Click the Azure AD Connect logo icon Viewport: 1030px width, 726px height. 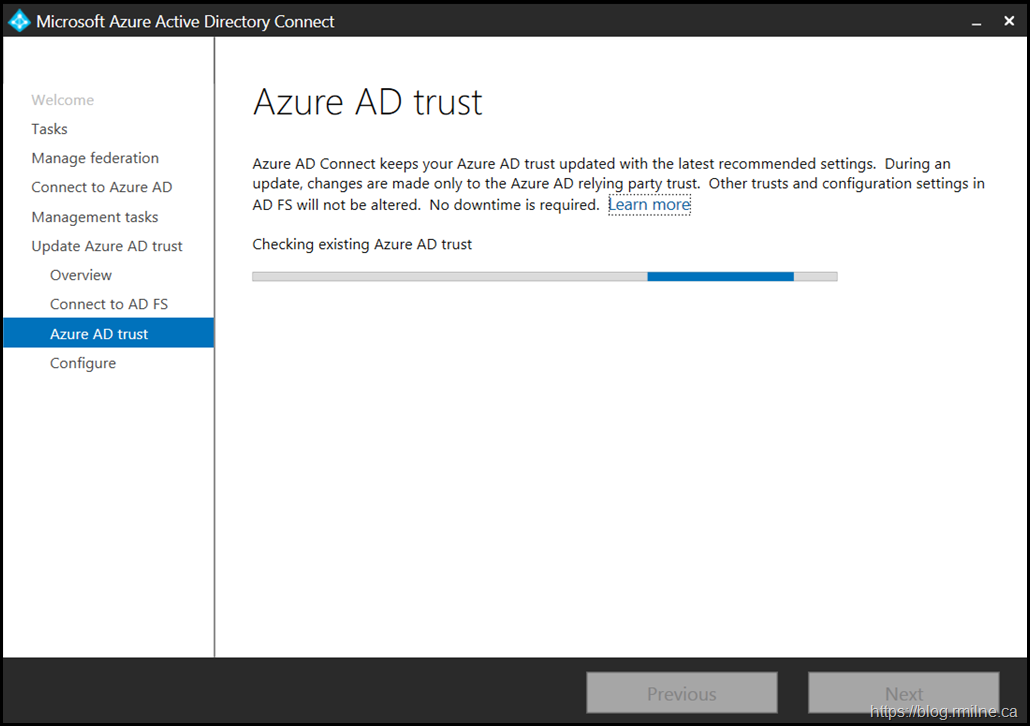tap(19, 21)
